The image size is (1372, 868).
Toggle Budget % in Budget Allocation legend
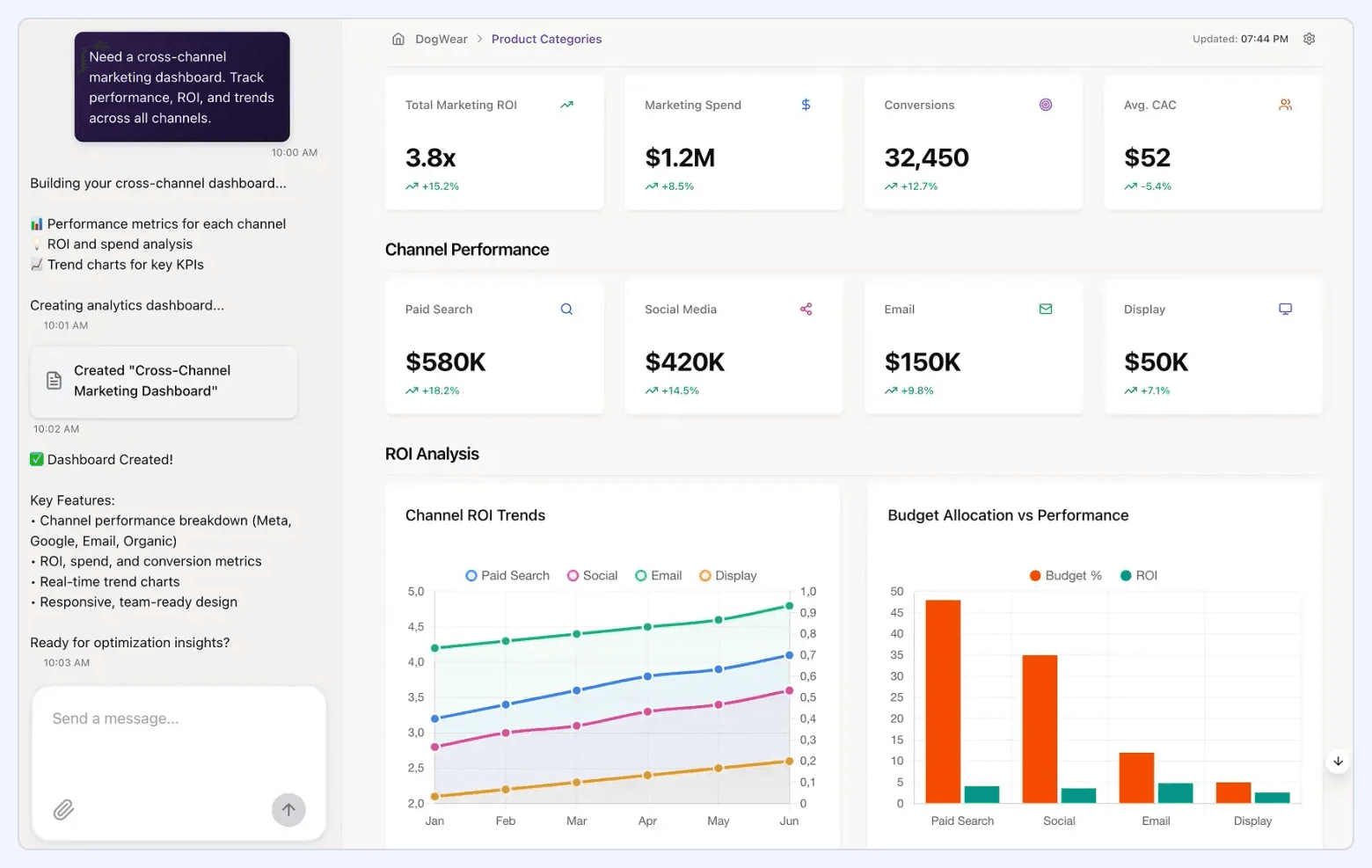click(1065, 575)
